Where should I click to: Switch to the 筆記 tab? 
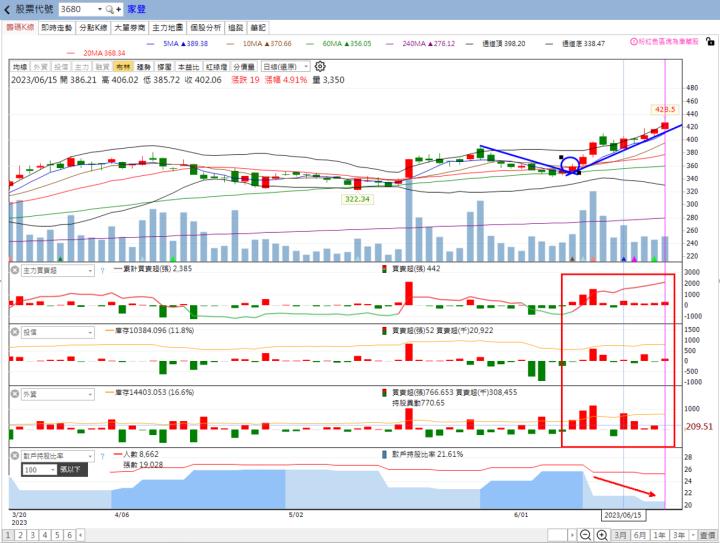258,28
